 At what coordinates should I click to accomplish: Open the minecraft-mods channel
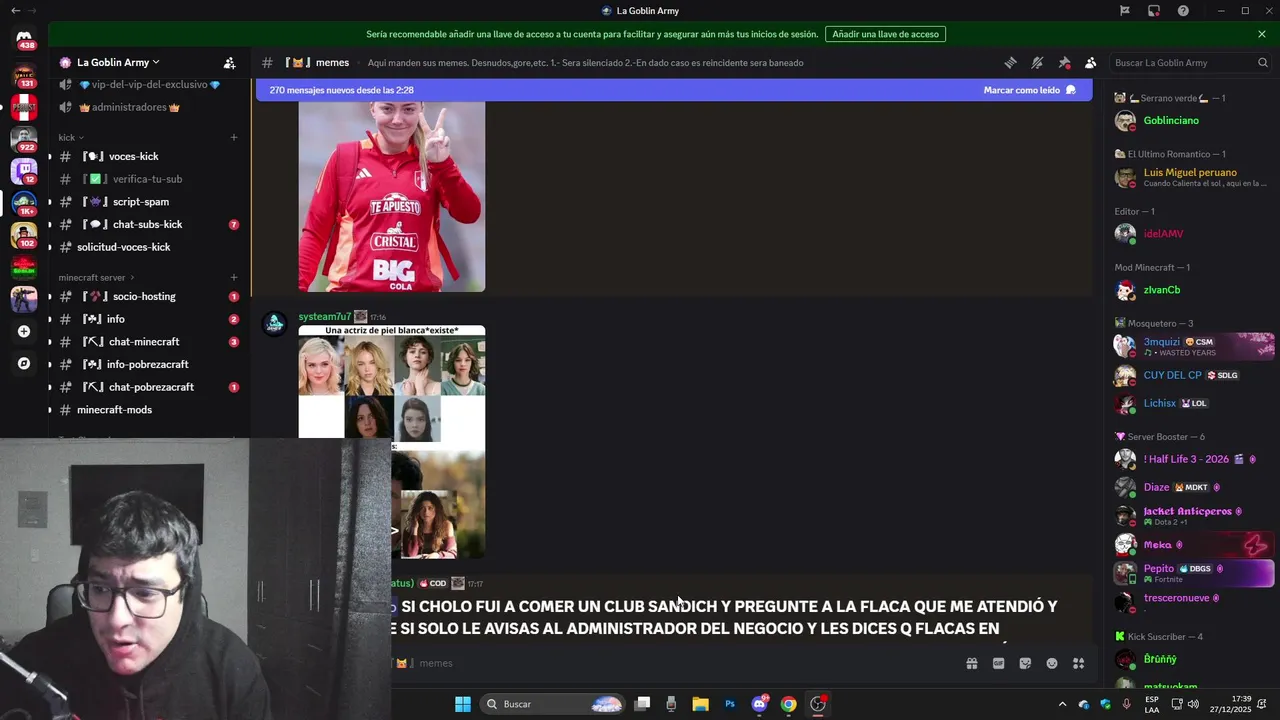point(149,410)
